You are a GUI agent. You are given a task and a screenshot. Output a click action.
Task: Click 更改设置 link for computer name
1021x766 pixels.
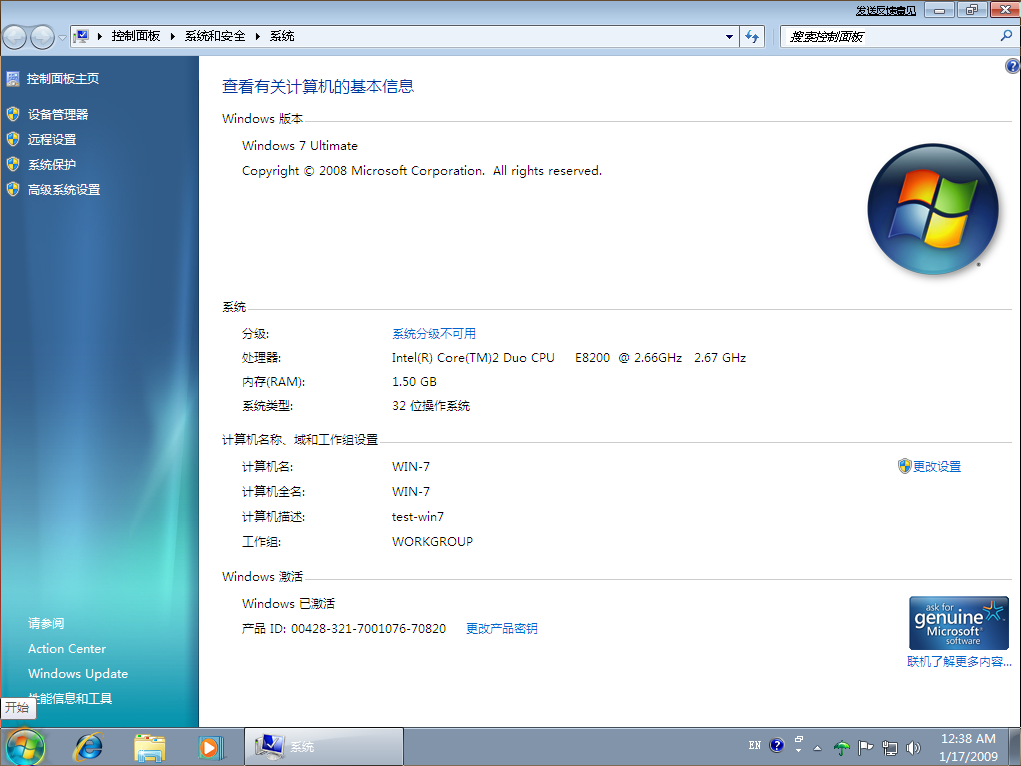pos(937,466)
